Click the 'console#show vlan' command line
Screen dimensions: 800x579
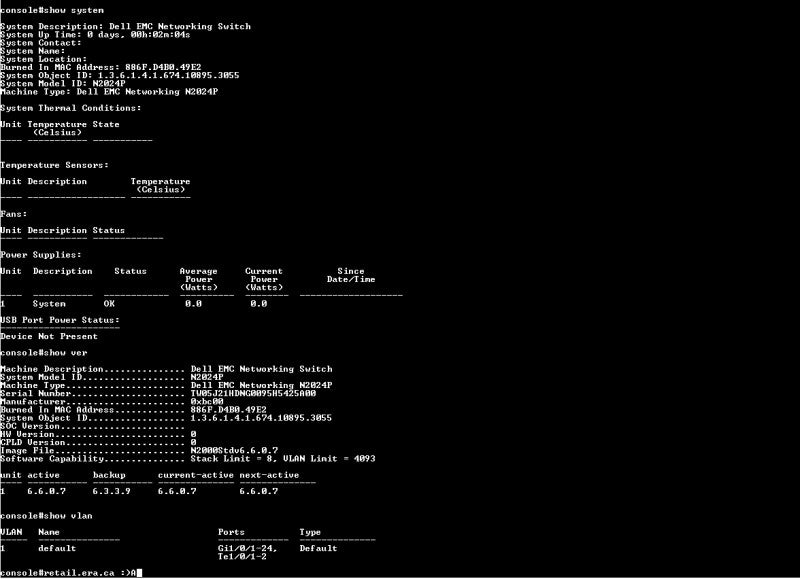pos(46,516)
